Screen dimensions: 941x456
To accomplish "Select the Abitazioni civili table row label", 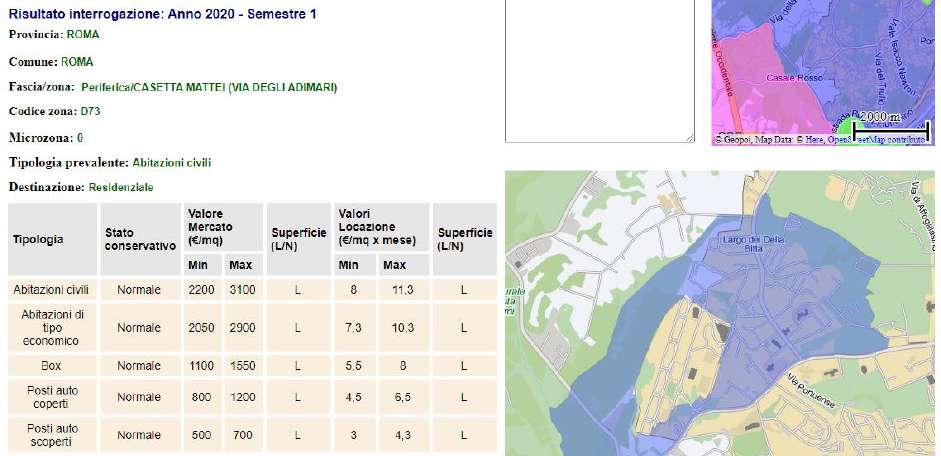I will tap(52, 290).
